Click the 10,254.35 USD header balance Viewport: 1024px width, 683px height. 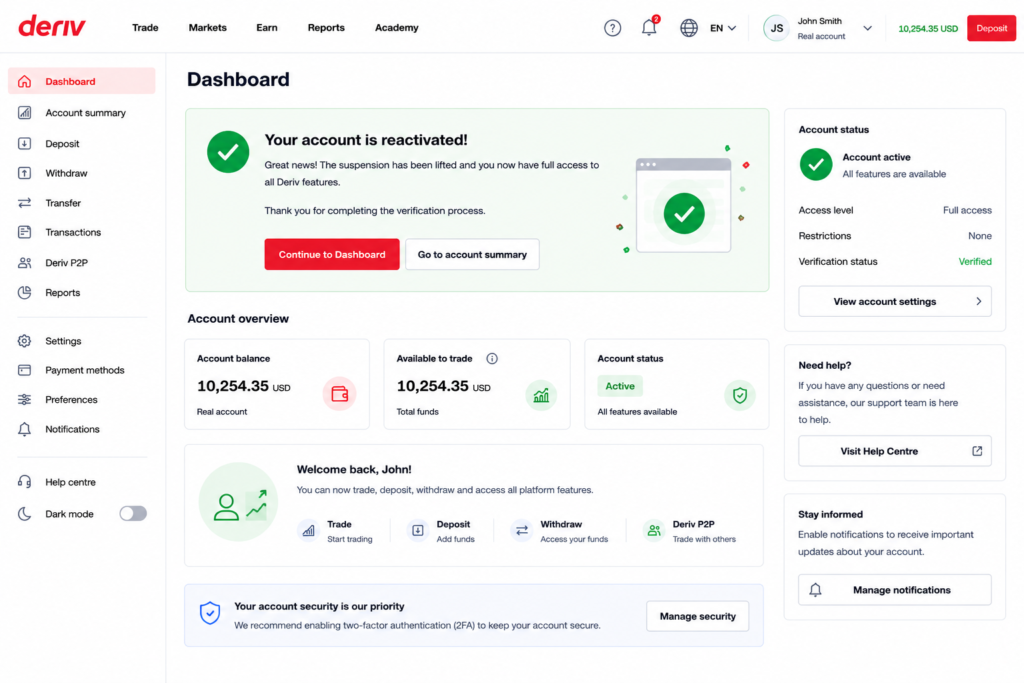click(927, 29)
